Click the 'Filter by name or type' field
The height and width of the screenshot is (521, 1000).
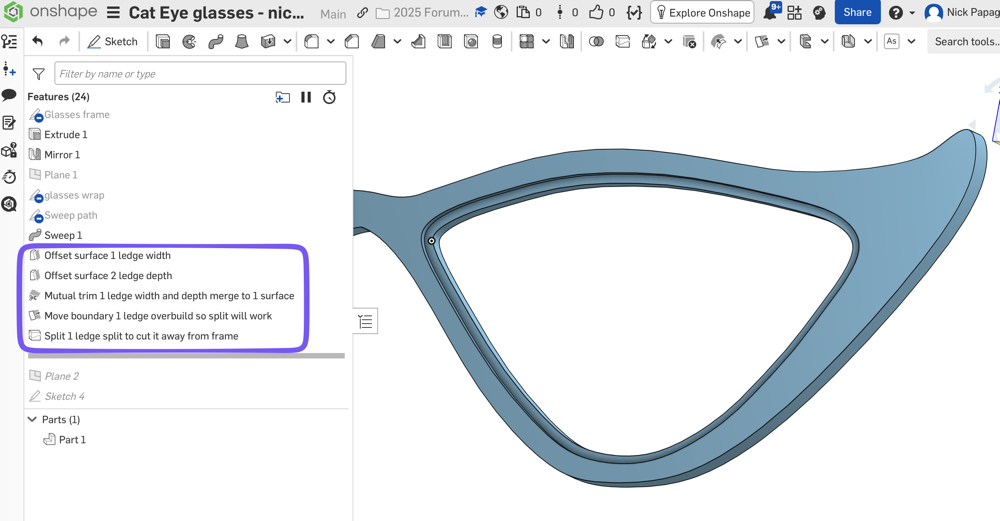(x=200, y=74)
